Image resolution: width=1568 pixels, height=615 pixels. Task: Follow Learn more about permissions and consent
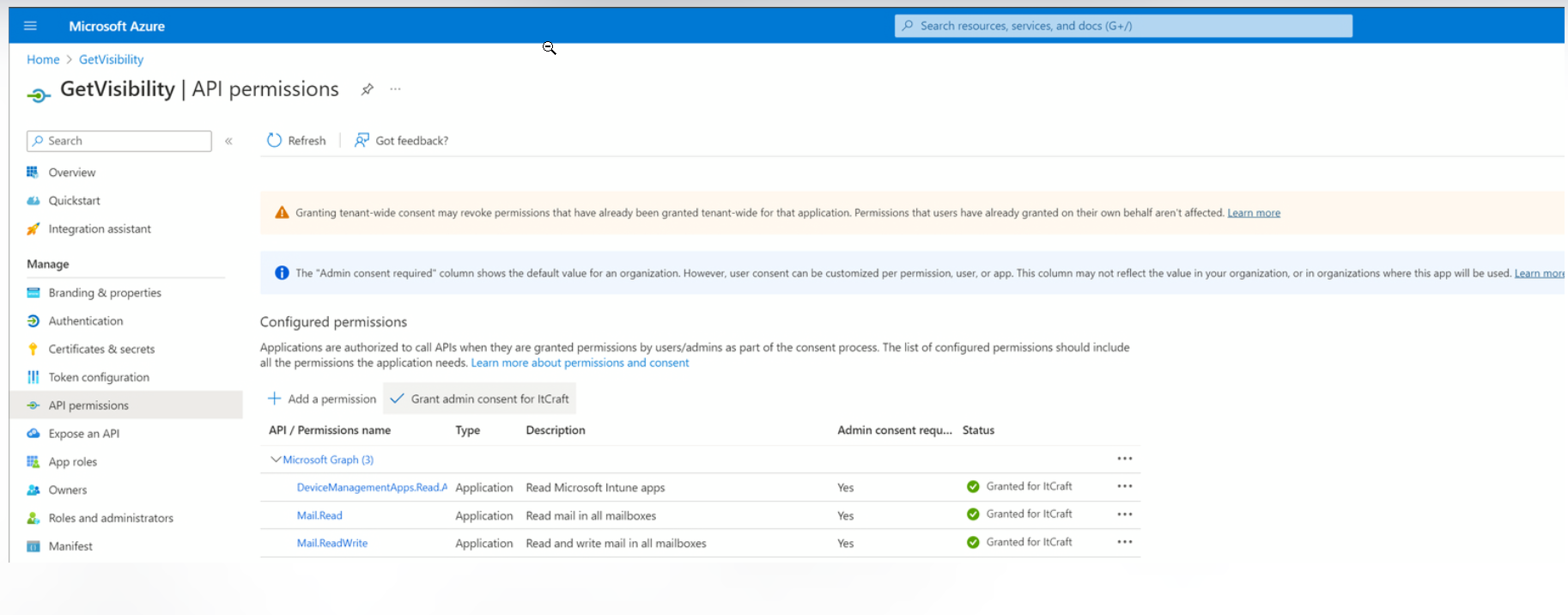(580, 363)
